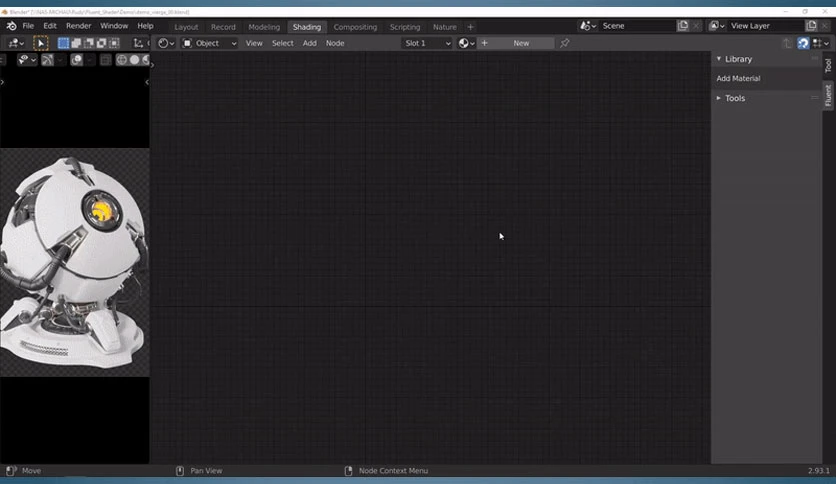This screenshot has width=836, height=484.
Task: Open the node editor Select menu
Action: point(283,43)
